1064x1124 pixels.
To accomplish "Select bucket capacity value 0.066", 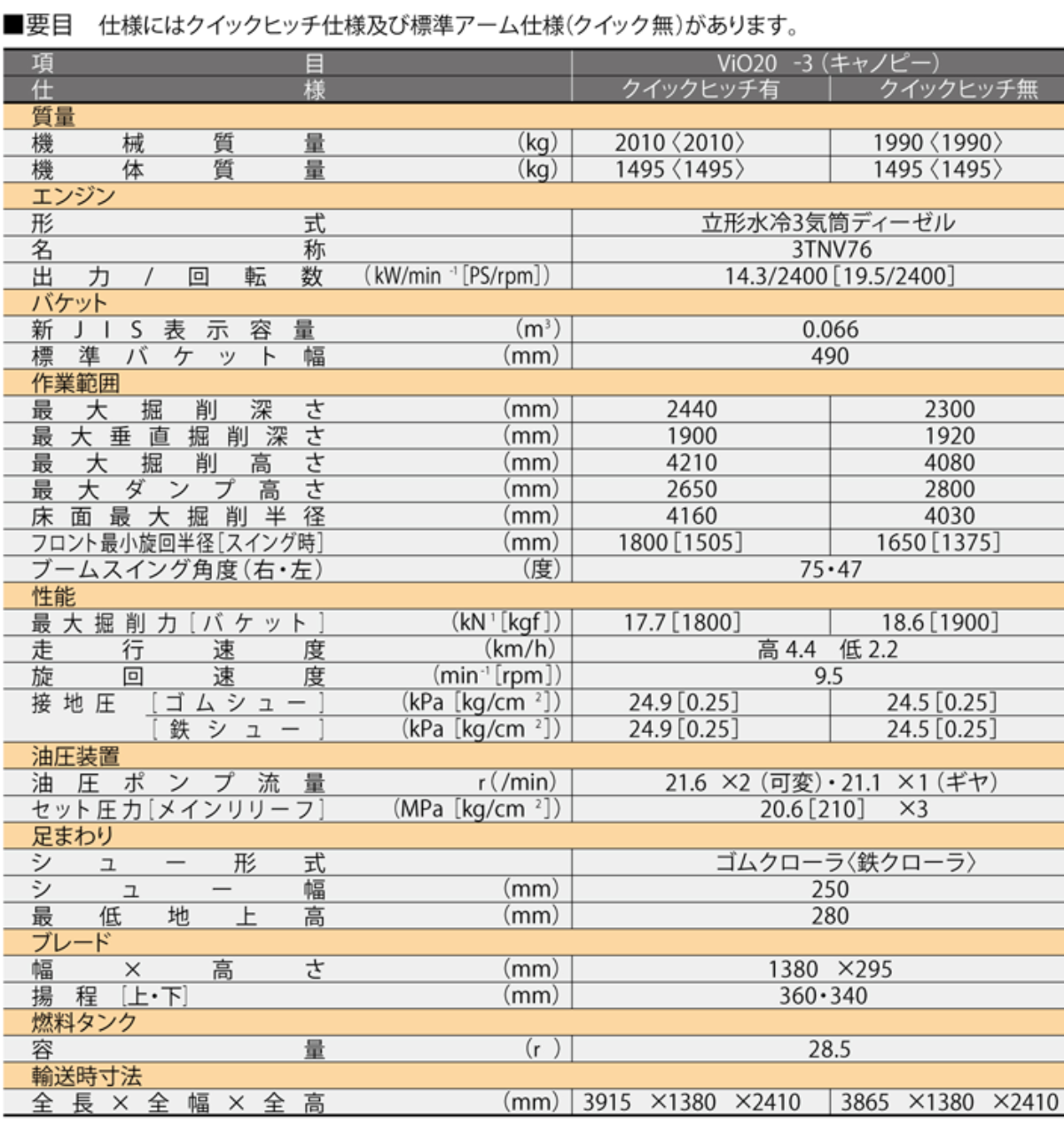I will pyautogui.click(x=830, y=329).
